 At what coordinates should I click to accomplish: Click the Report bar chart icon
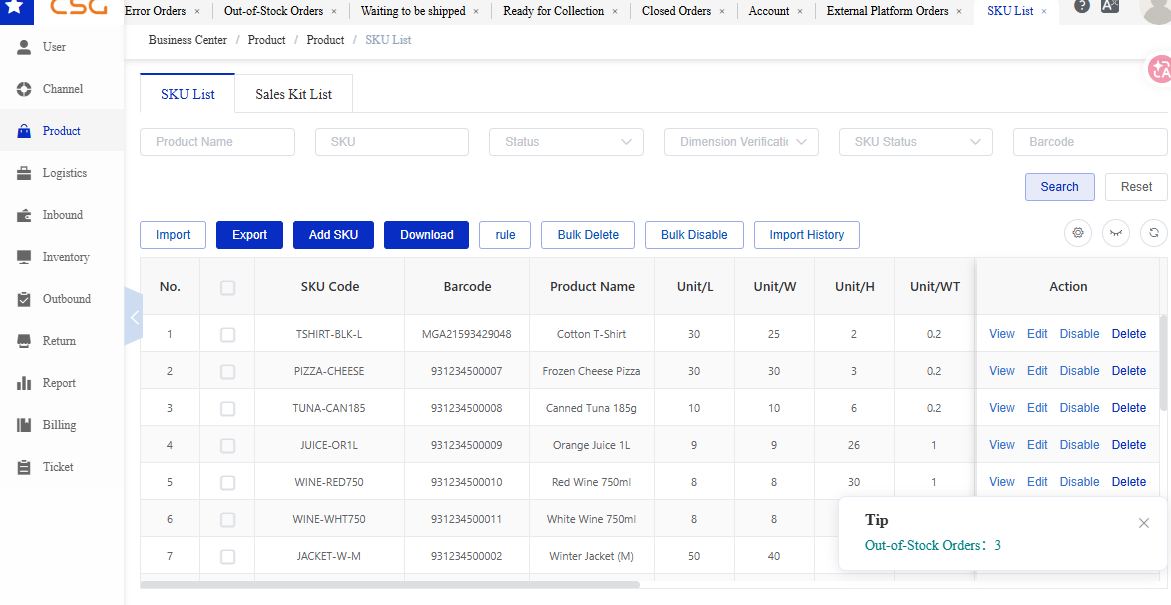point(25,383)
